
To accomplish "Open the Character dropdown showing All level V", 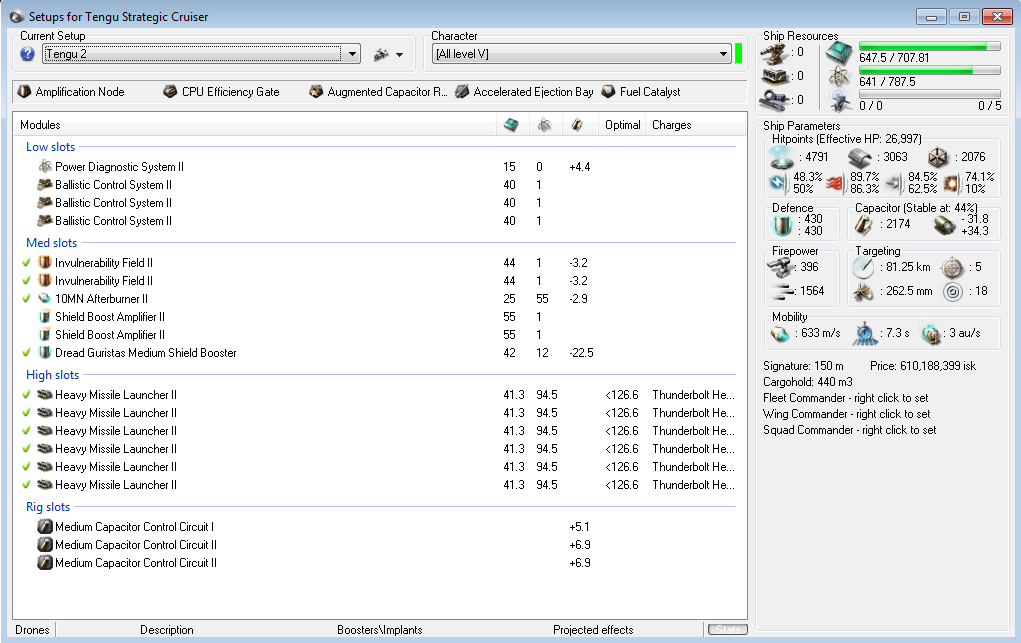I will [x=581, y=54].
